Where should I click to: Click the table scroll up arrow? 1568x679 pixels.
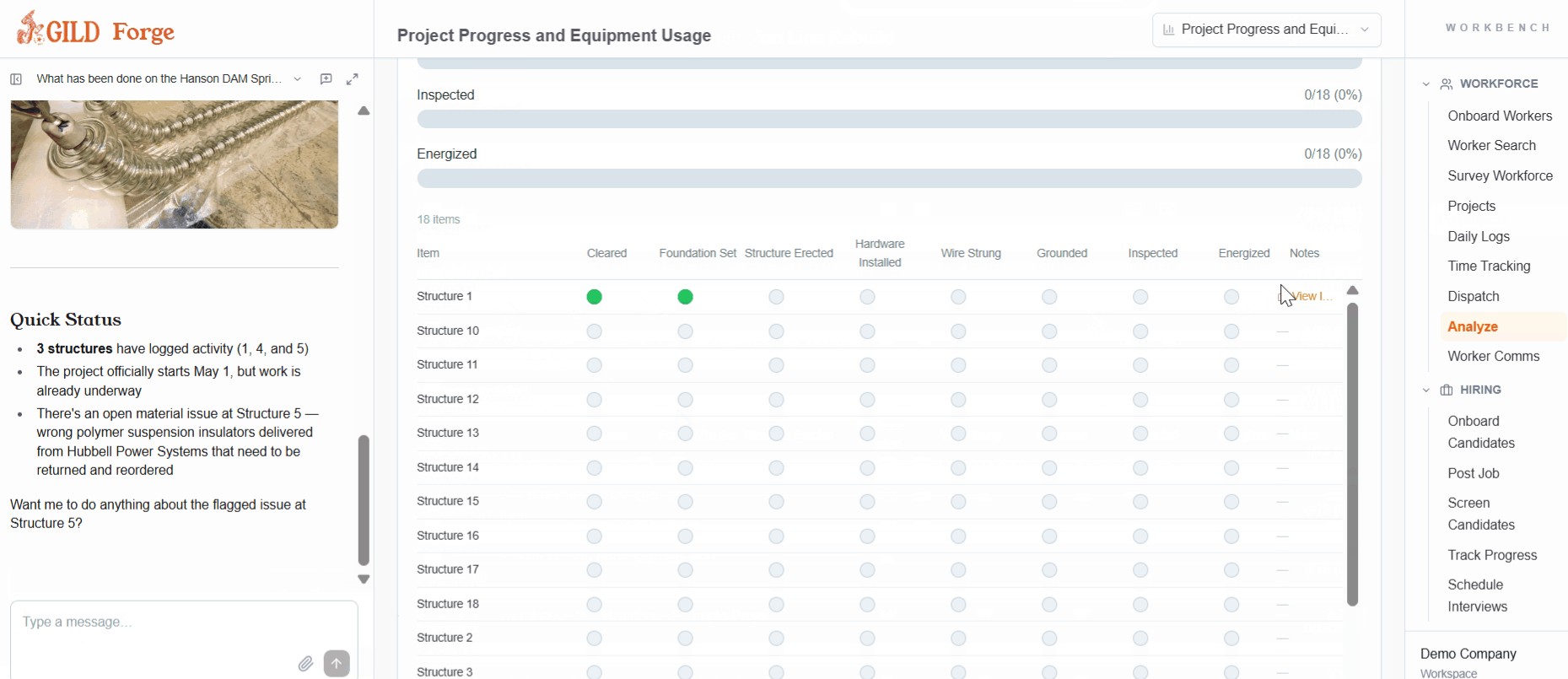click(1353, 290)
